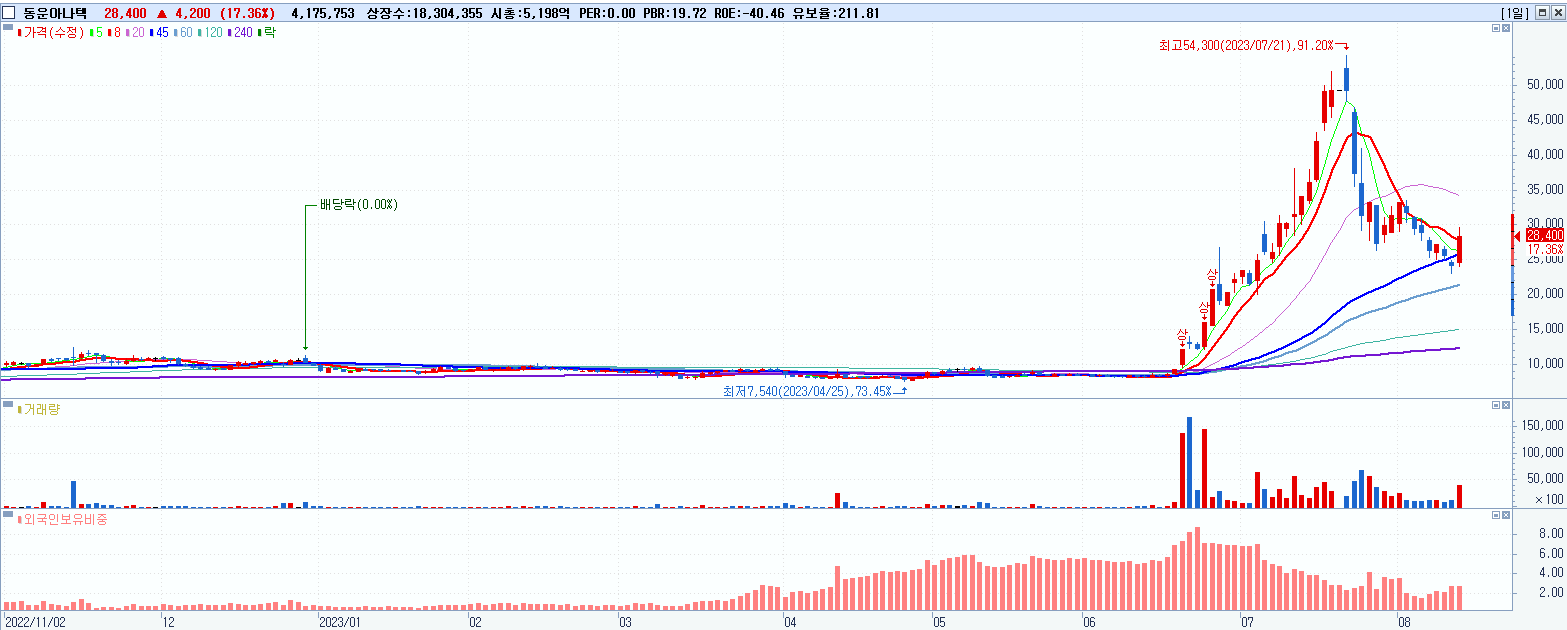Click the current price 28,400 in header

pos(125,13)
